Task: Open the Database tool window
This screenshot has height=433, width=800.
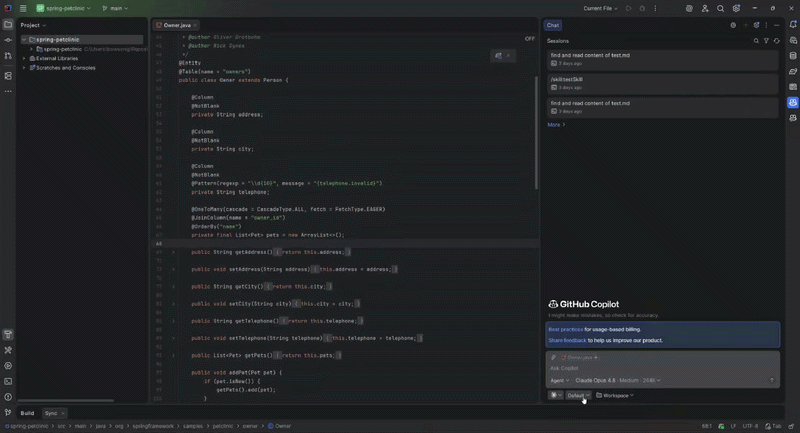Action: [x=793, y=56]
